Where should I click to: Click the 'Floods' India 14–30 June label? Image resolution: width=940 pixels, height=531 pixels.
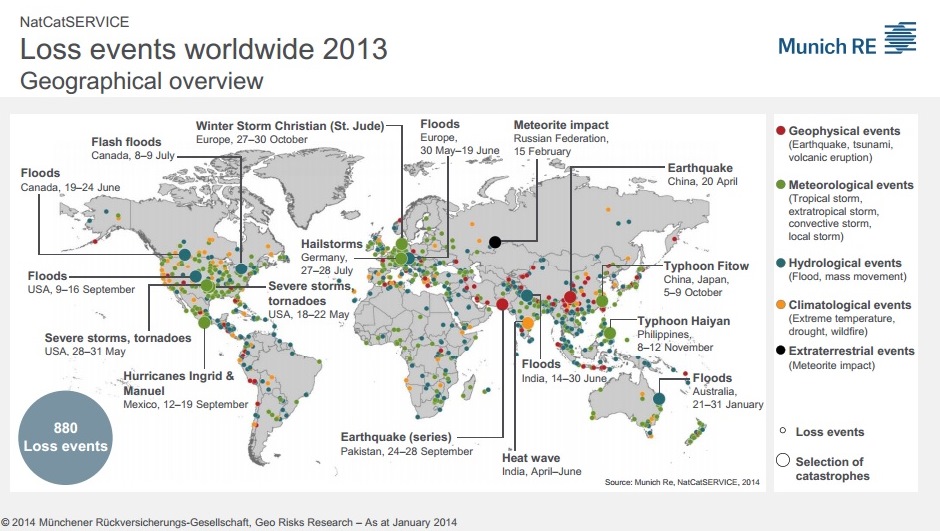coord(541,364)
